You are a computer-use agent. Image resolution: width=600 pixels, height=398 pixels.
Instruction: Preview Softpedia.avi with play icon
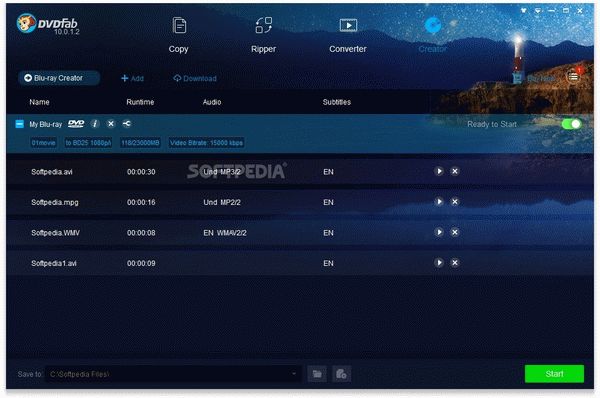tap(439, 171)
